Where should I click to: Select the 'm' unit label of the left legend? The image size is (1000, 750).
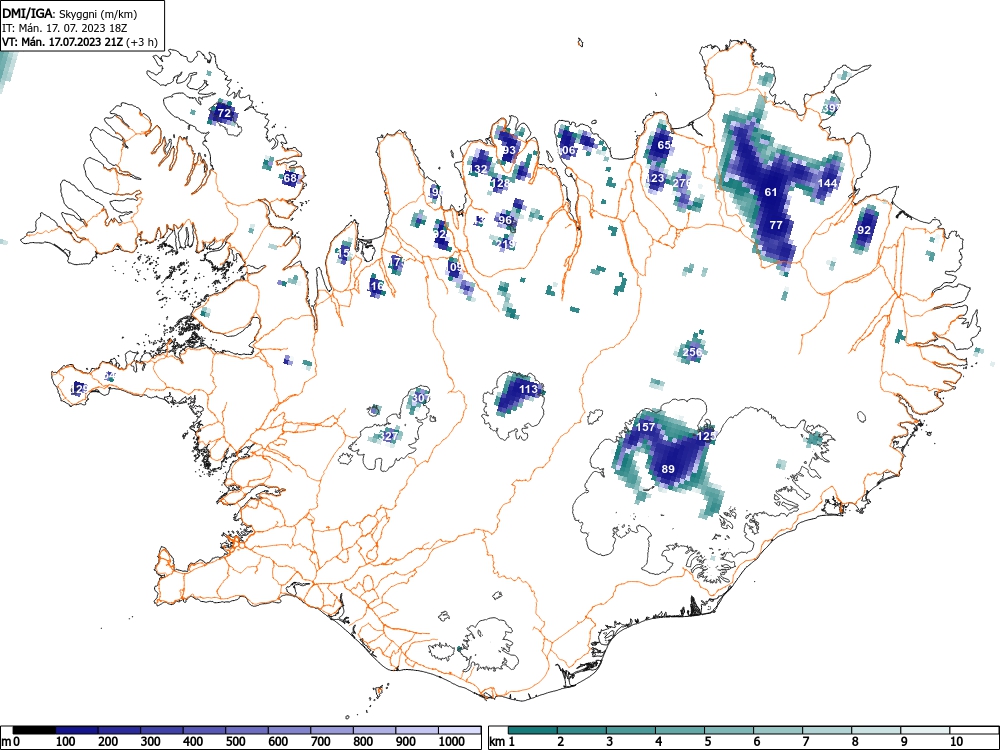click(x=6, y=742)
